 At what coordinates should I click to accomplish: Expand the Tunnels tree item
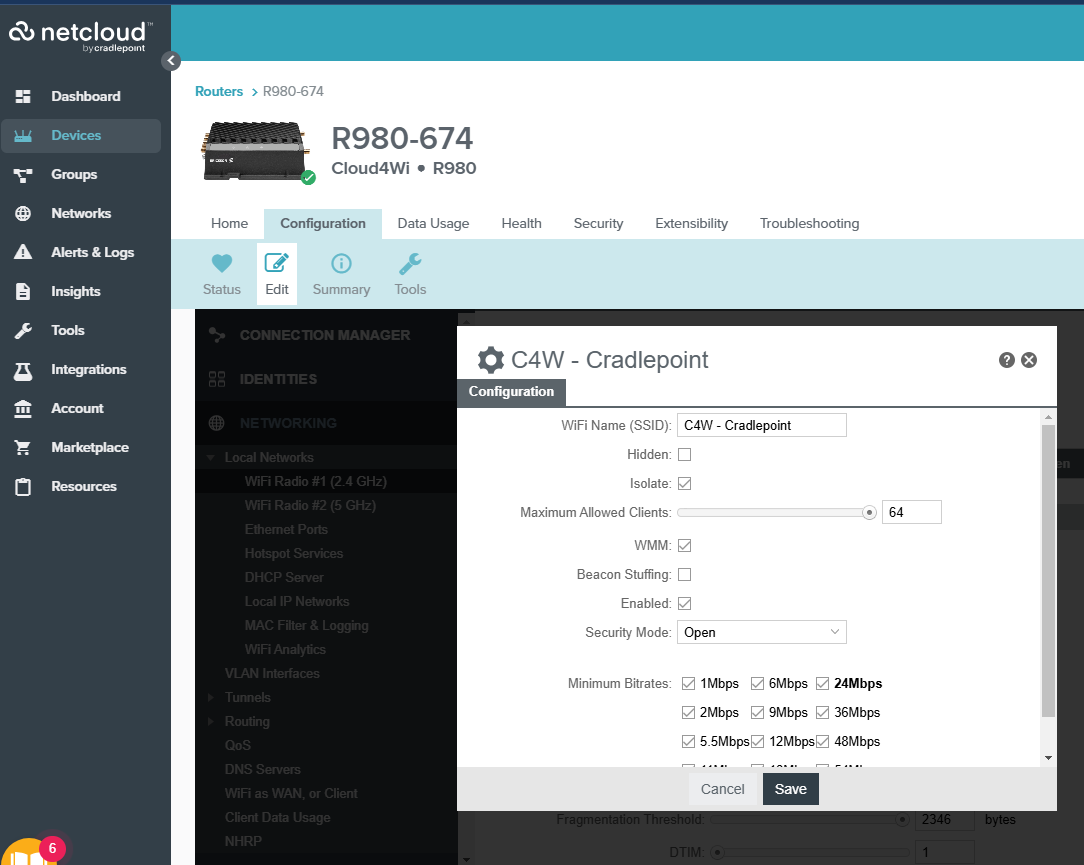pos(211,697)
